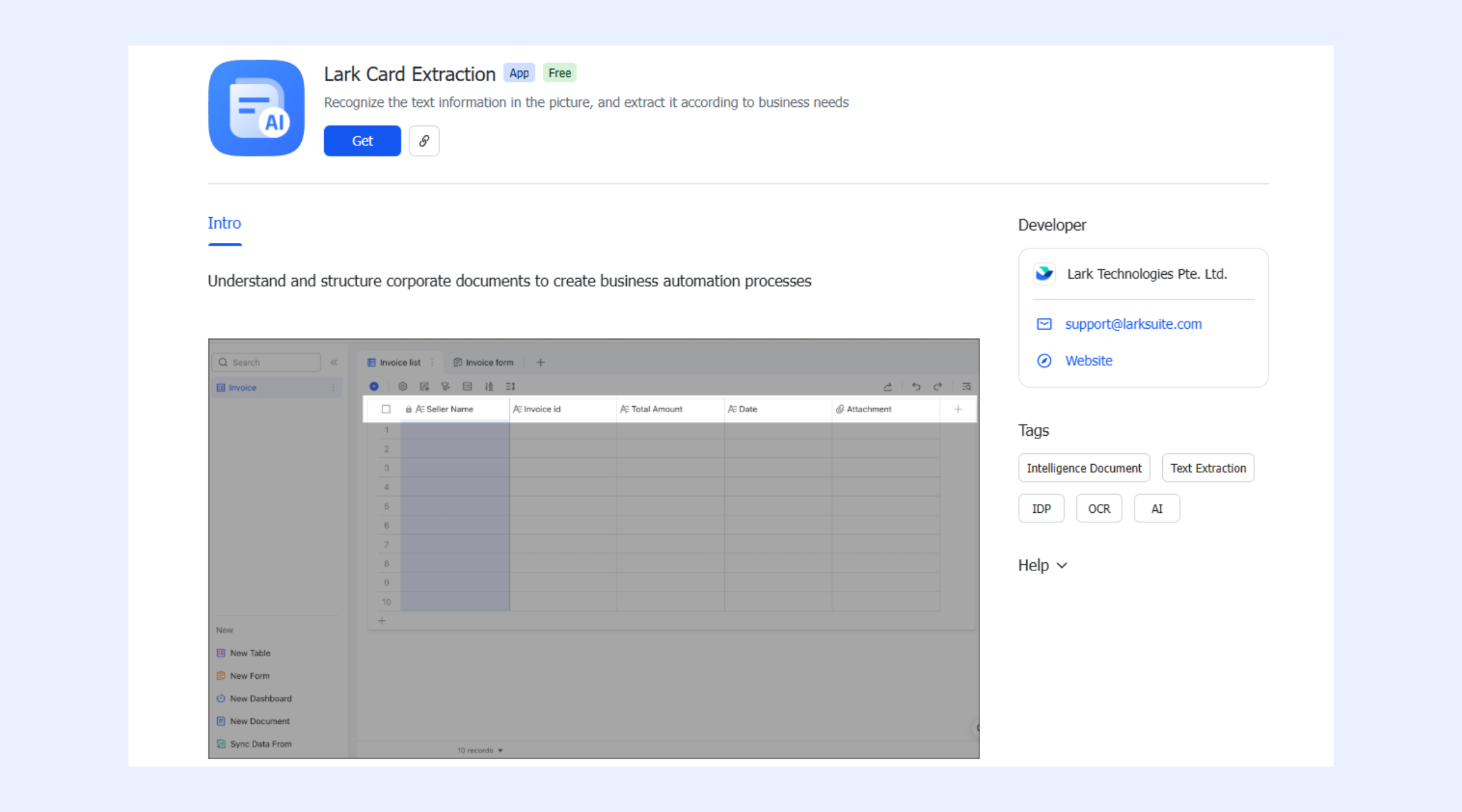Click the compass icon beside Website

[x=1044, y=361]
